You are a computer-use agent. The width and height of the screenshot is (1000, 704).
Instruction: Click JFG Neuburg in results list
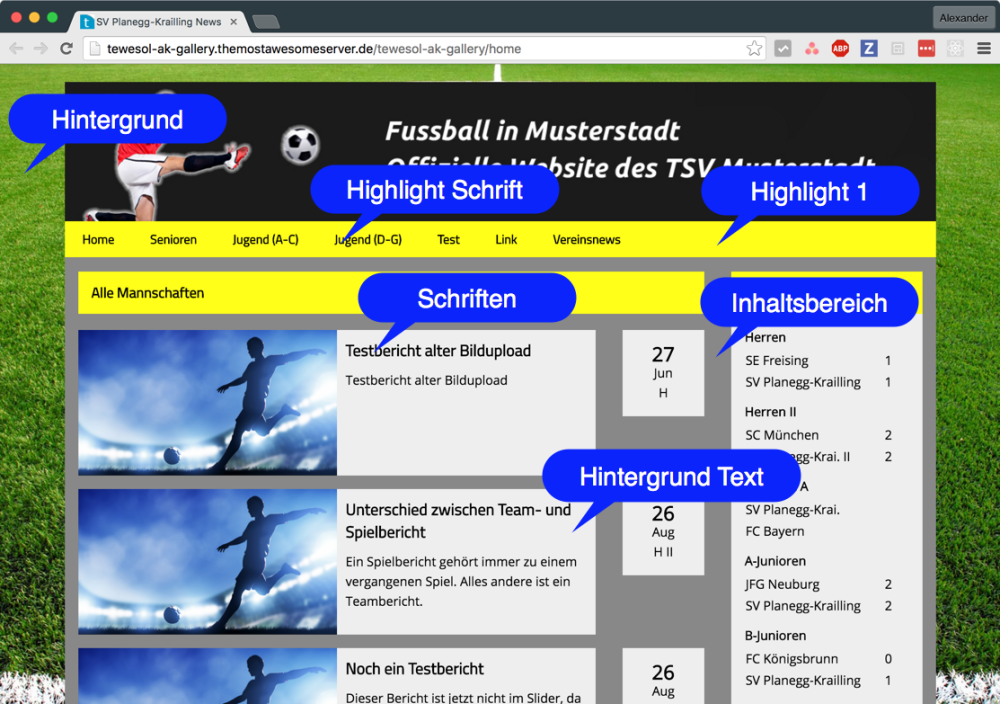click(x=782, y=585)
